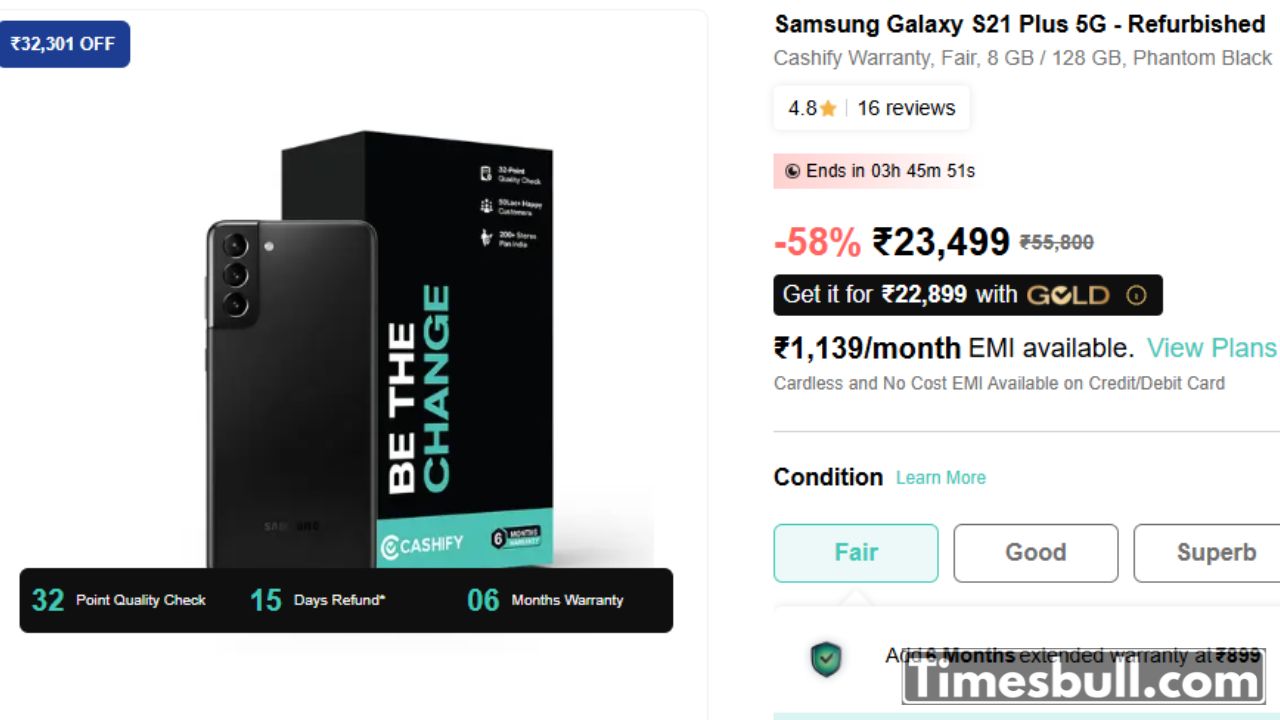Click the ₹32,301 OFF badge
Screen dimensions: 1280x720
(x=63, y=44)
